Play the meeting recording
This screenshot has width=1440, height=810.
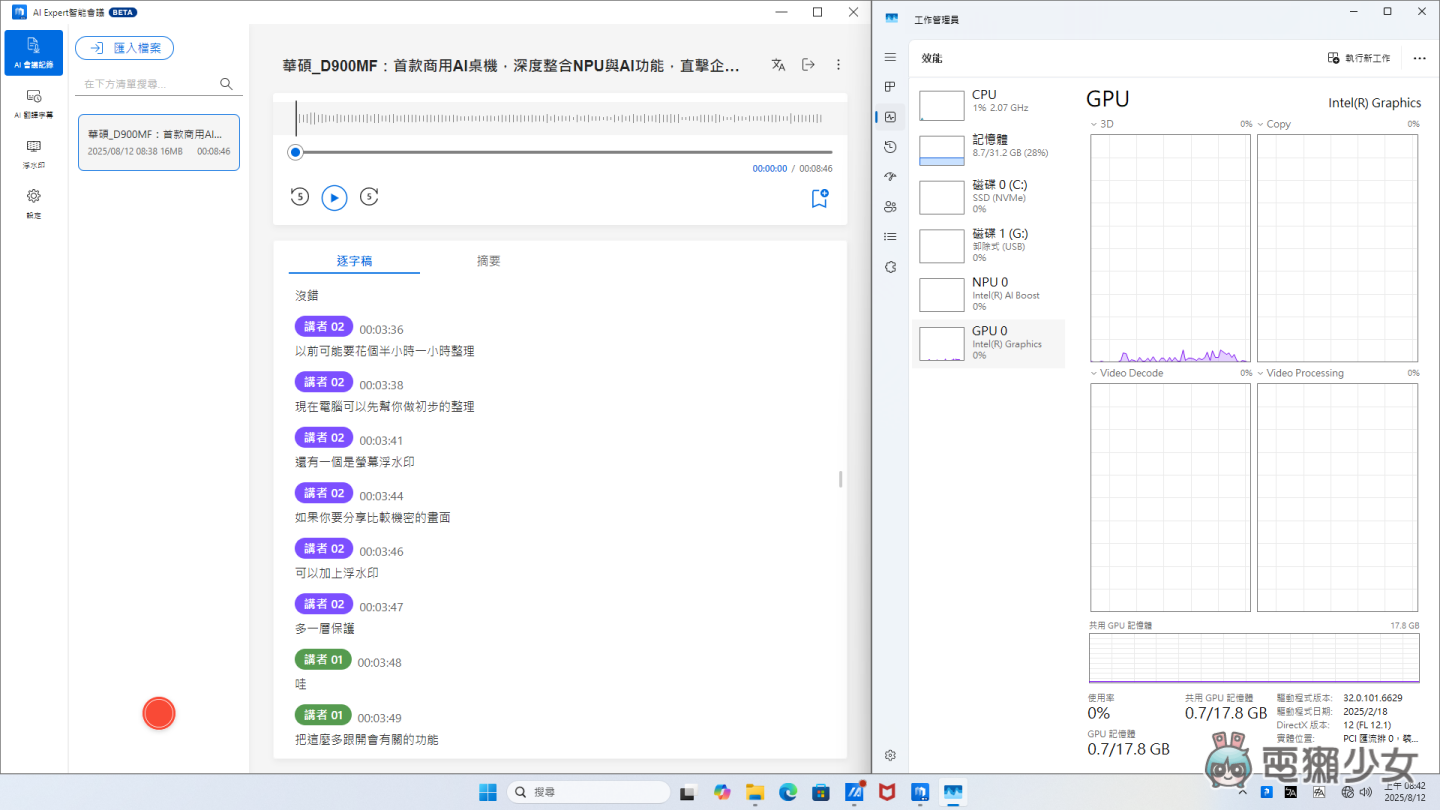click(x=334, y=198)
